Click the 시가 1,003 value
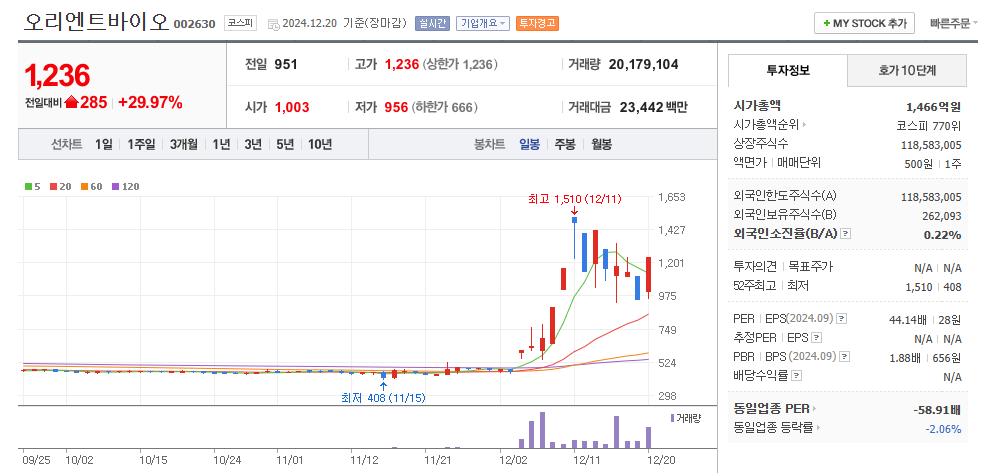This screenshot has width=984, height=473. click(x=292, y=107)
